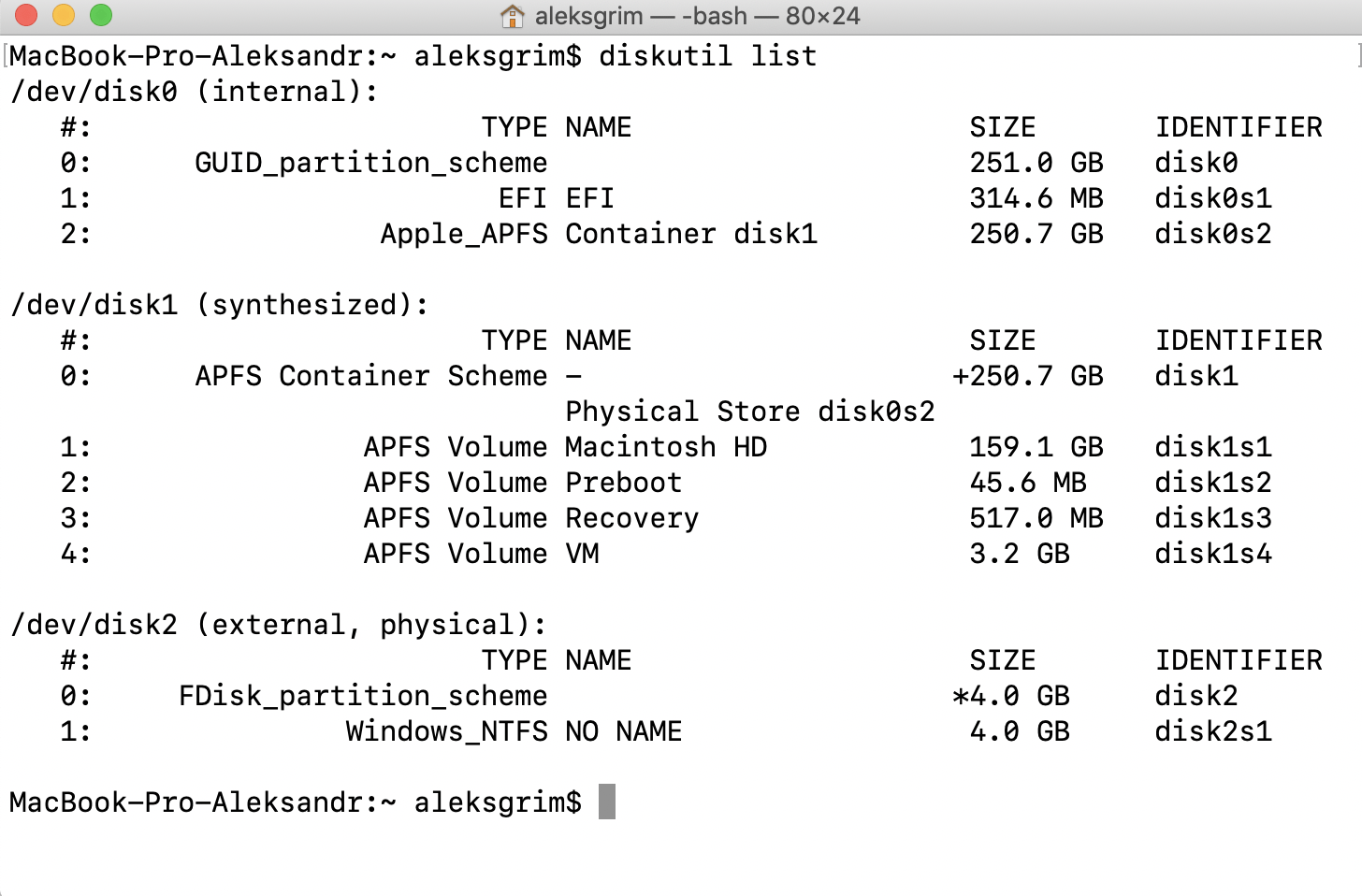Click the 'Physical Store disk0s2' text
1362x896 pixels.
pos(749,412)
